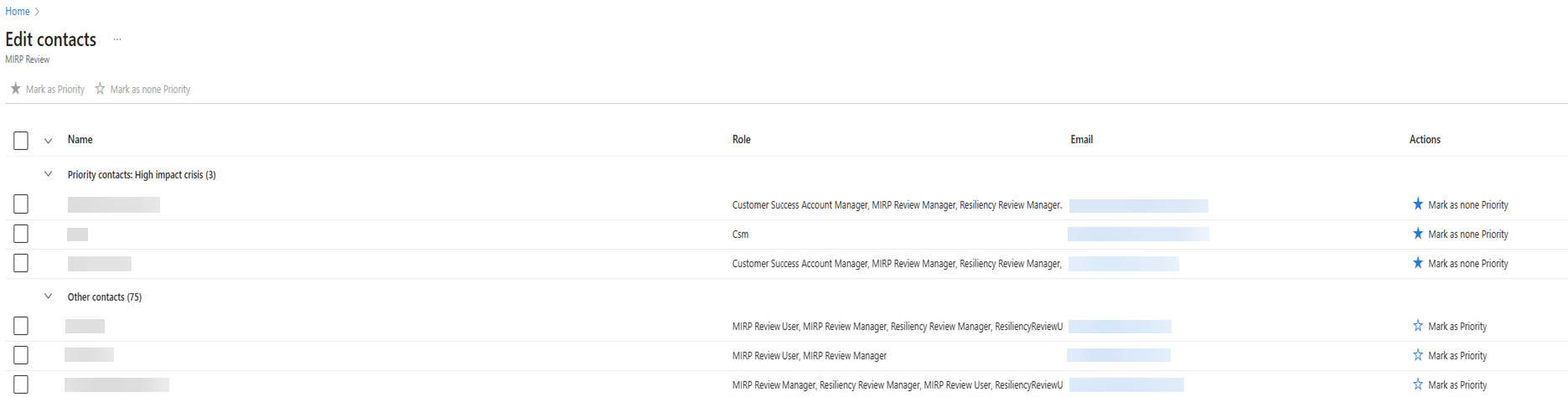
Task: Click filled star icon in Csm row
Action: coord(1417,234)
